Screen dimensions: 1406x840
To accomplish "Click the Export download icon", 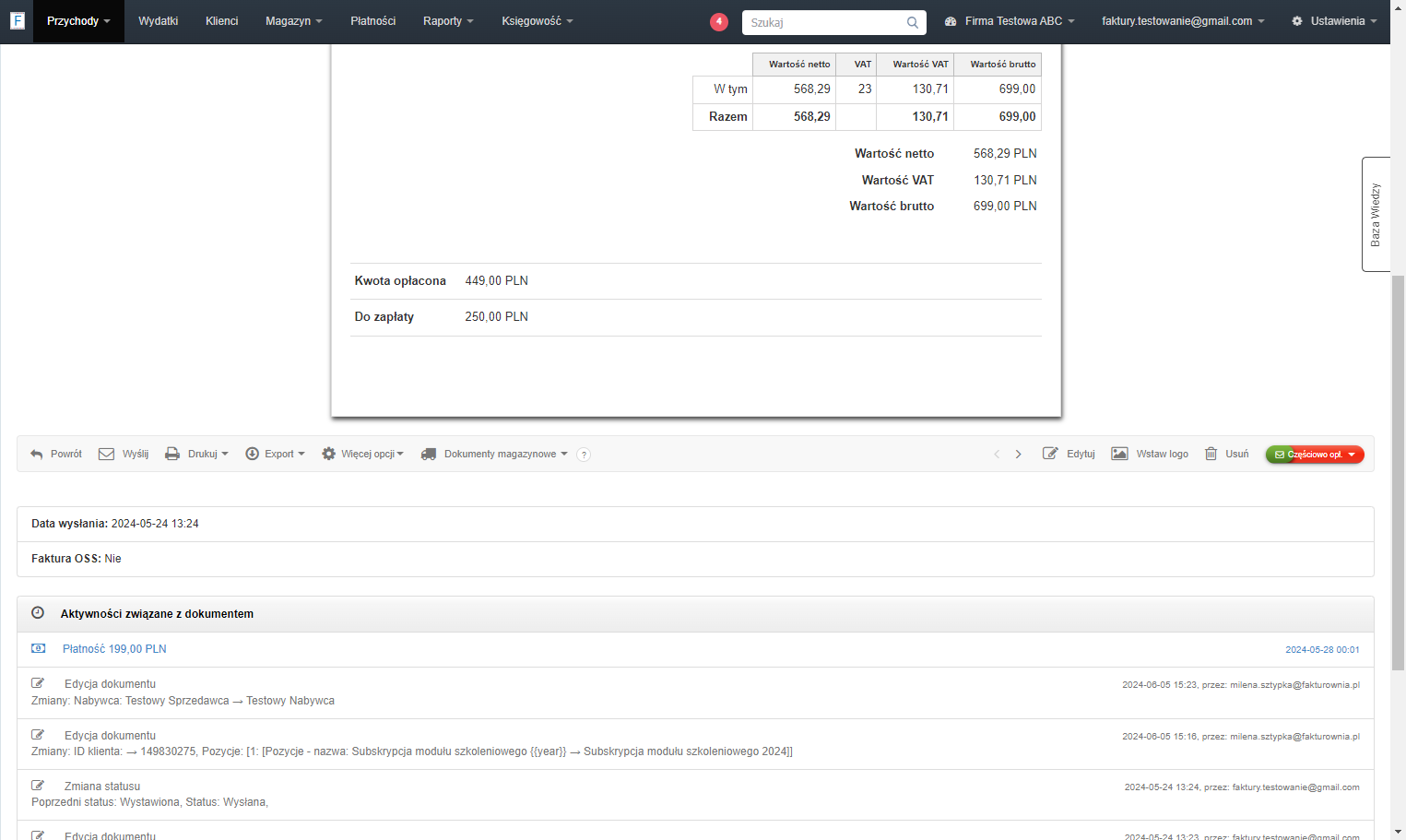I will click(x=252, y=454).
